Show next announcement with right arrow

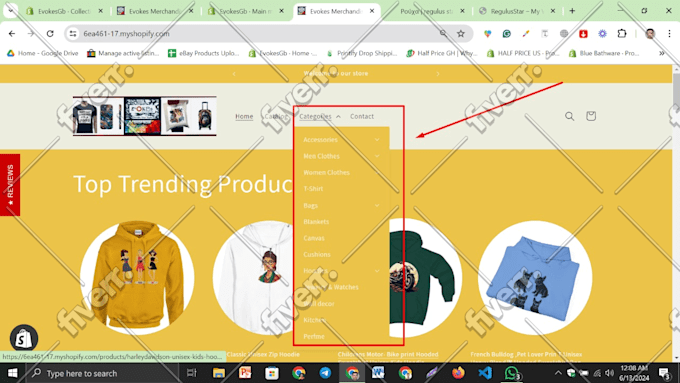point(438,74)
